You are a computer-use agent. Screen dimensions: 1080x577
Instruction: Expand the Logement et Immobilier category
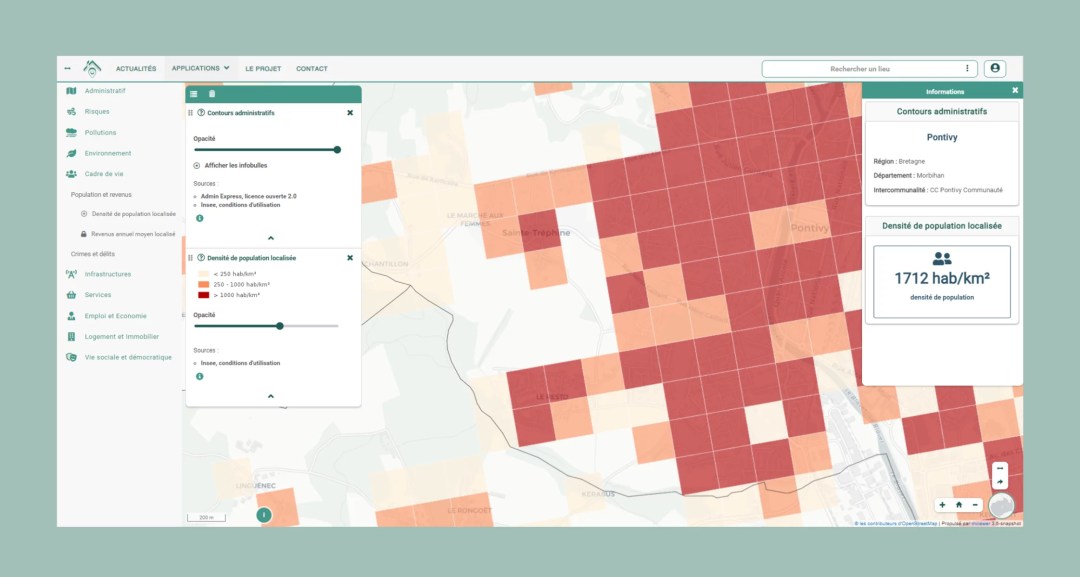click(113, 337)
